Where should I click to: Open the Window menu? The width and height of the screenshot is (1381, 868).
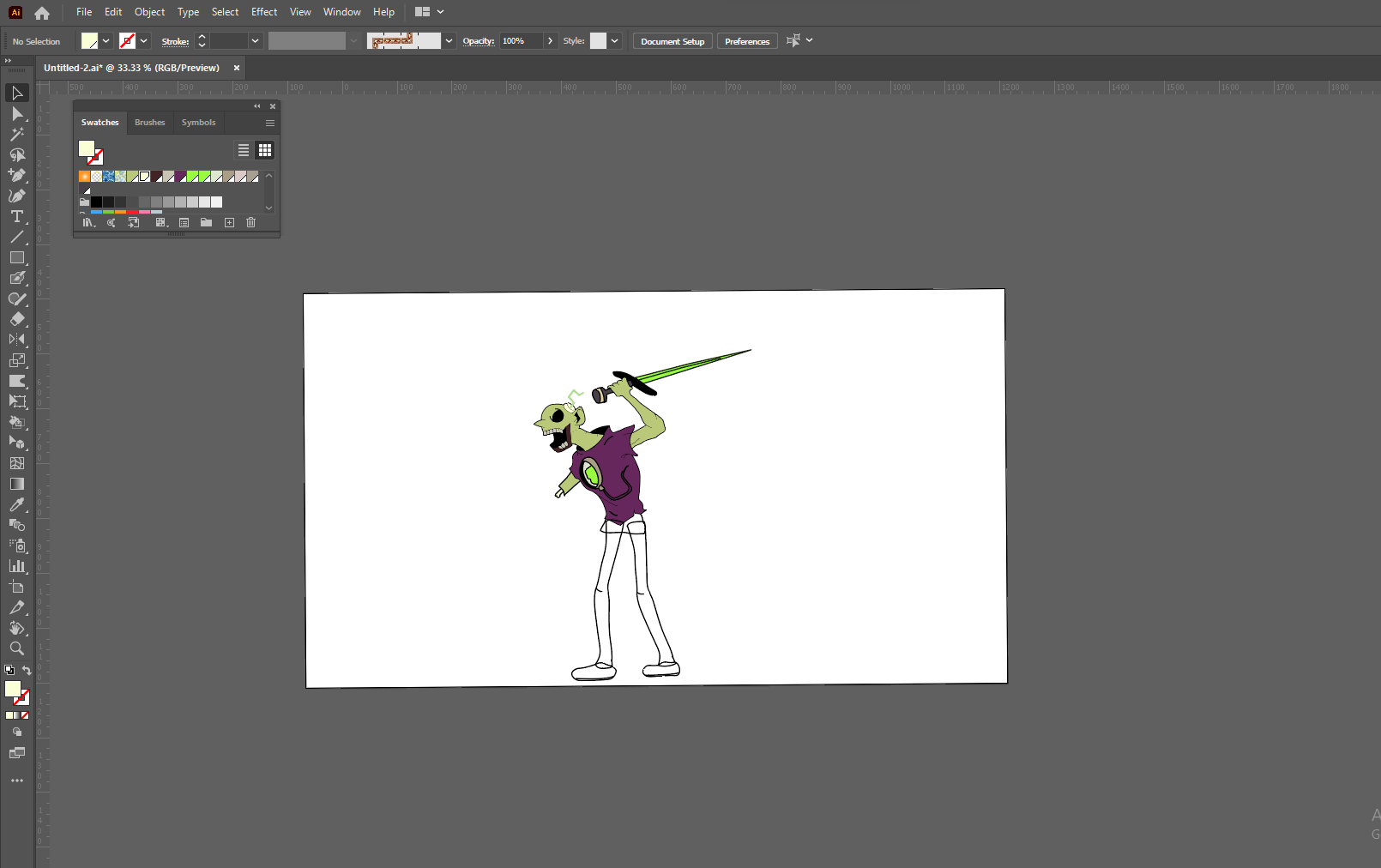tap(341, 12)
